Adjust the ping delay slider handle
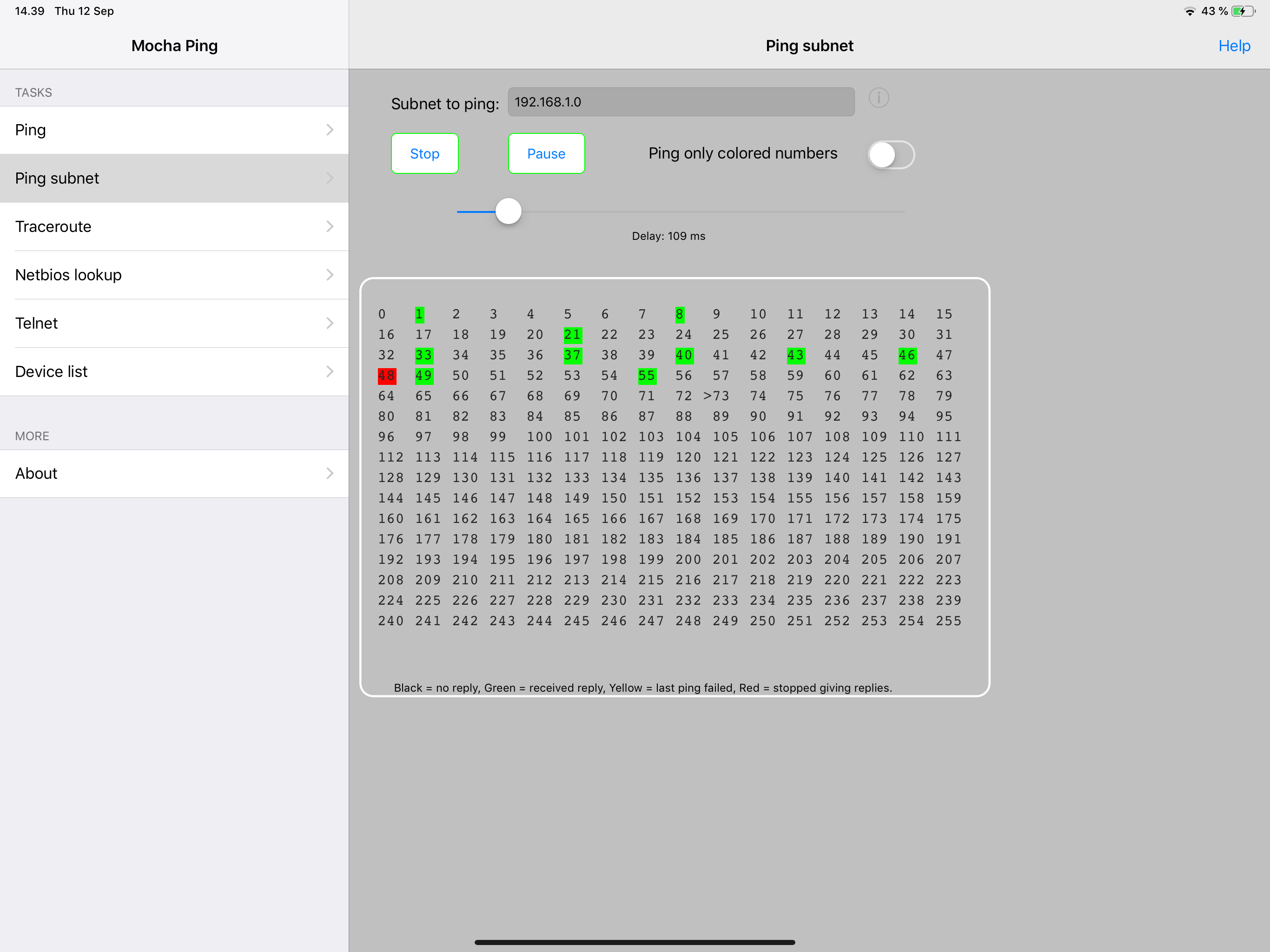This screenshot has height=952, width=1270. (508, 212)
